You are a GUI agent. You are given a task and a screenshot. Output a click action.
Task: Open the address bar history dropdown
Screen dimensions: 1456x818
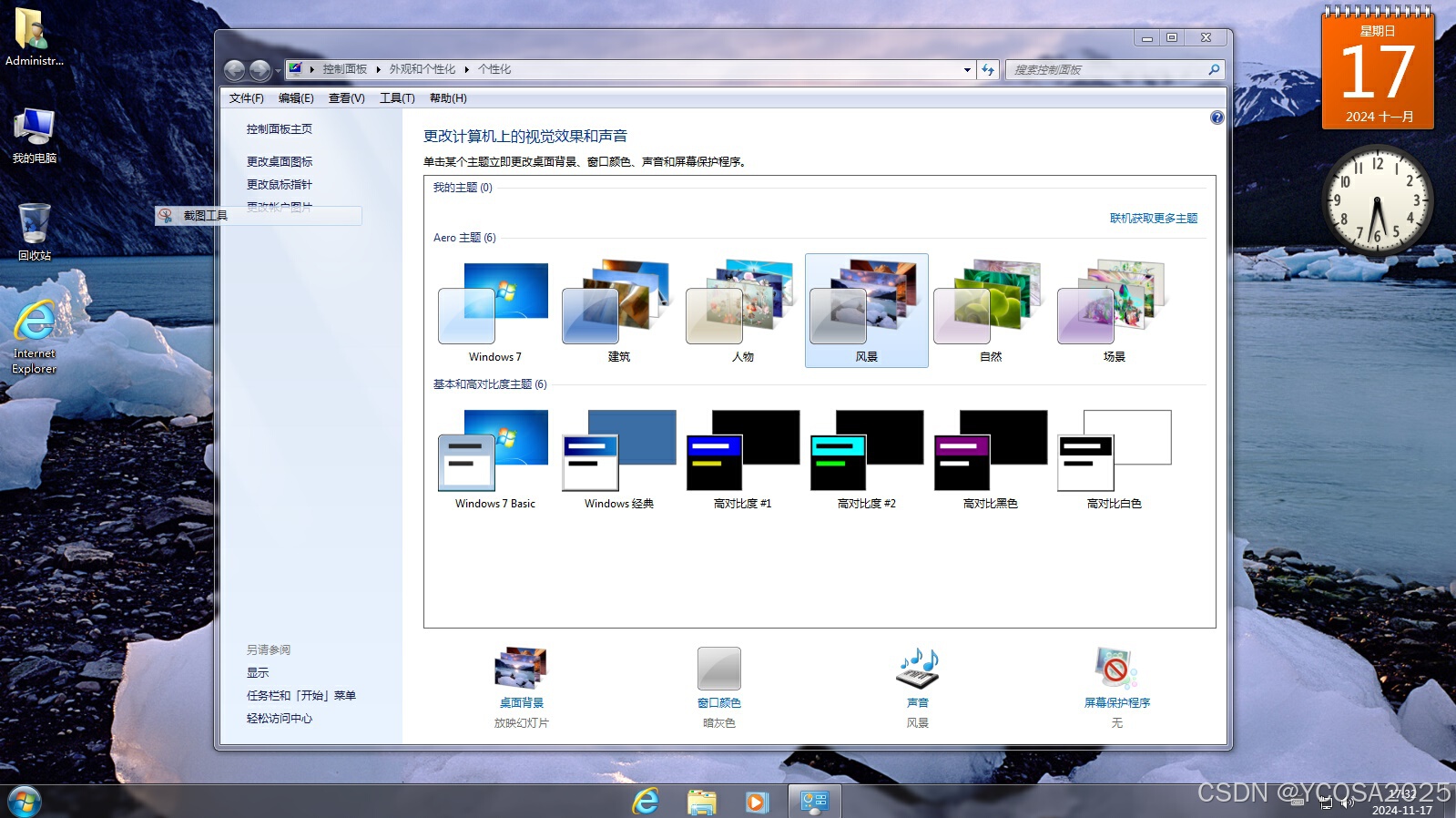(x=967, y=69)
